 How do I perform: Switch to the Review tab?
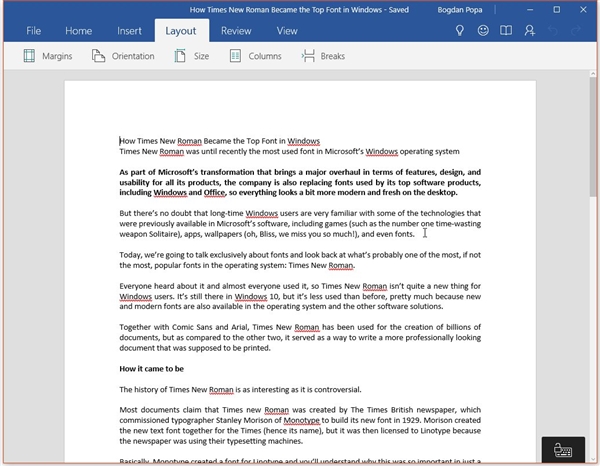coord(236,31)
